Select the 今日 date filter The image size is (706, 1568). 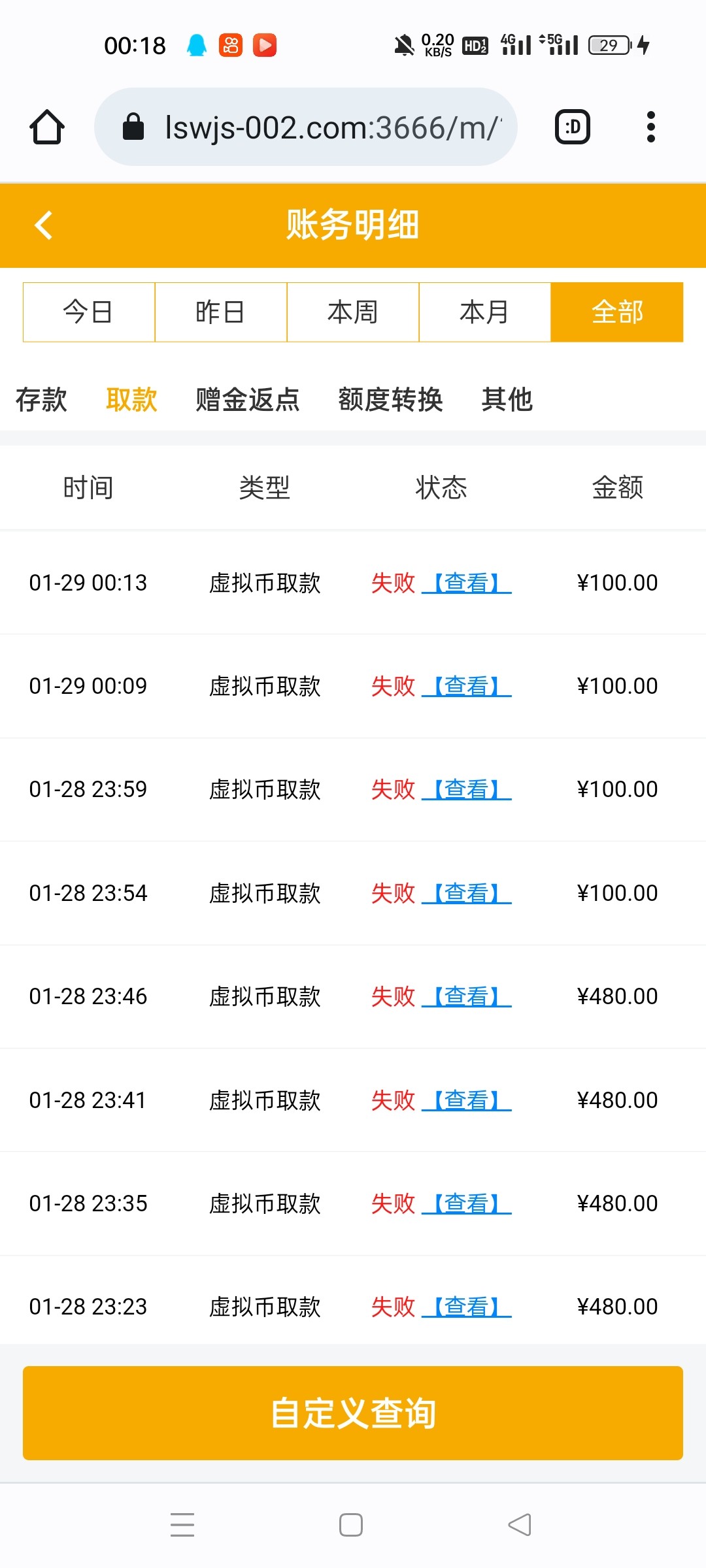point(89,312)
